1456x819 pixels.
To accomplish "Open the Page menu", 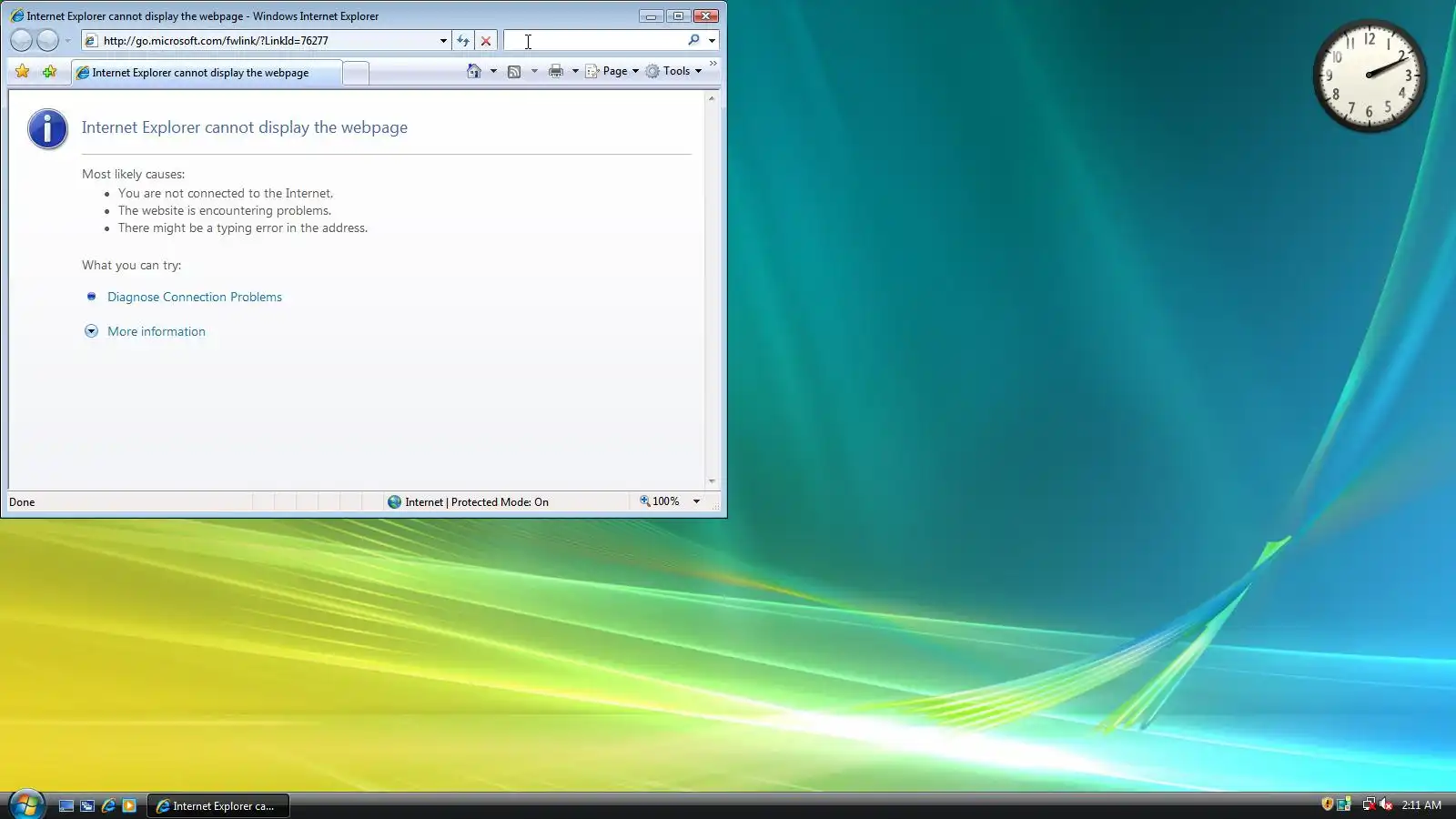I will (612, 71).
